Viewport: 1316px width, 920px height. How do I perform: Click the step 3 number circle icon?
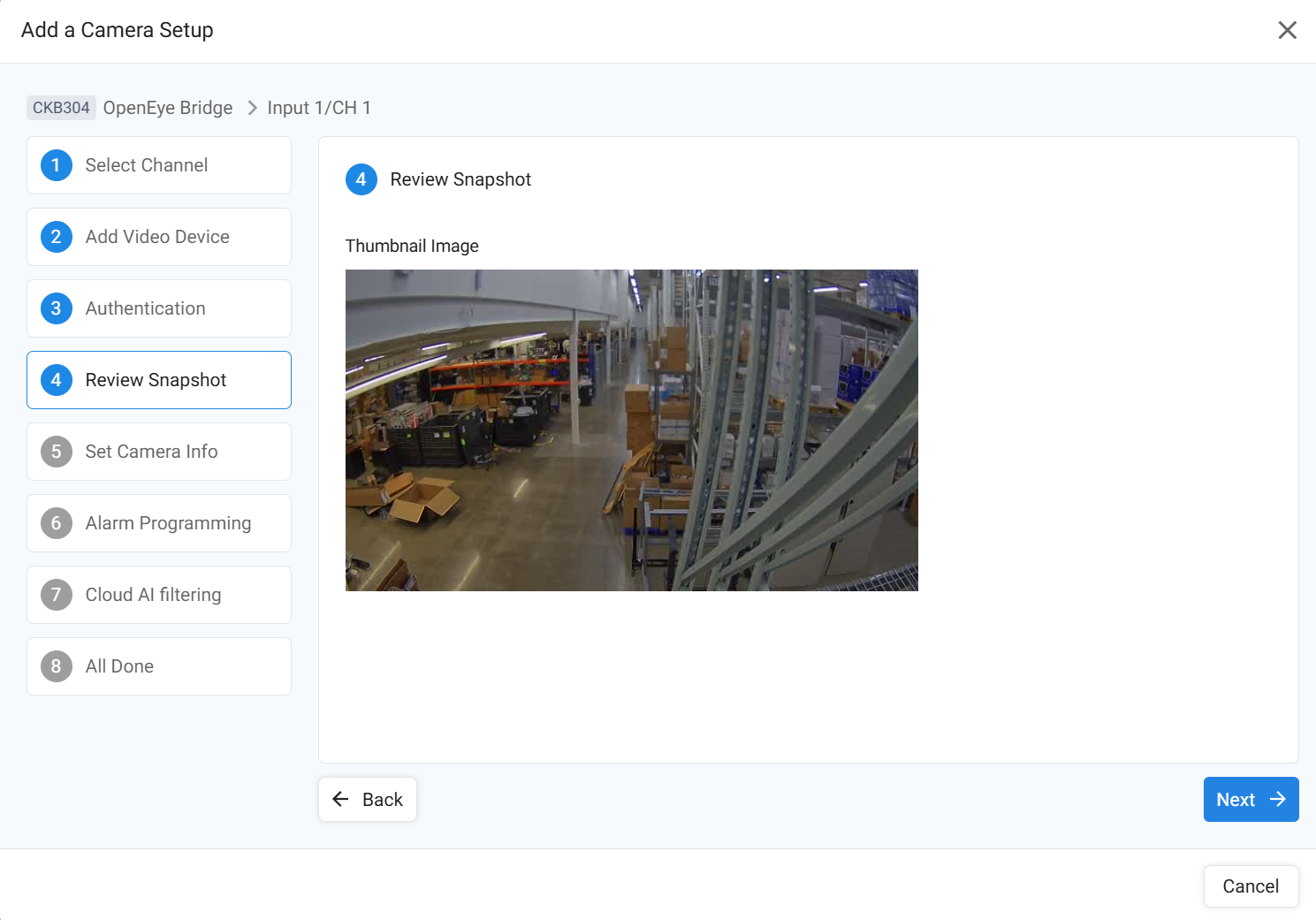coord(57,308)
